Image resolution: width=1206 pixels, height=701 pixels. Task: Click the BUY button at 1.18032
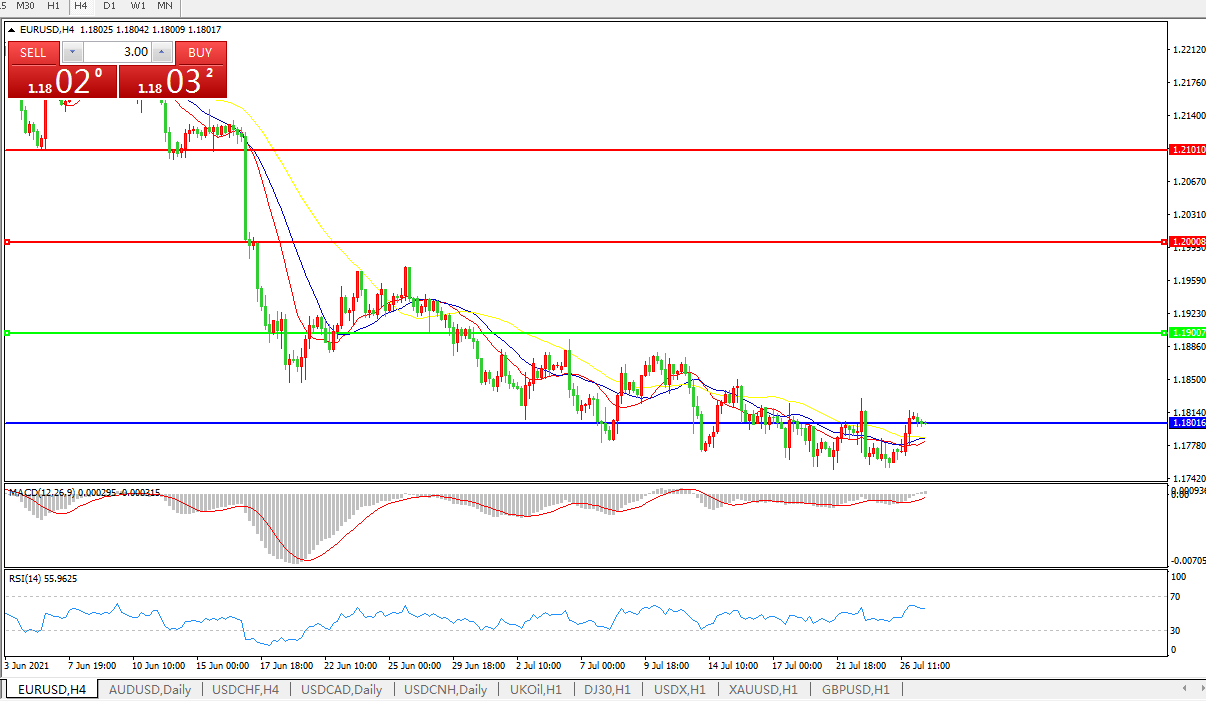click(x=200, y=53)
